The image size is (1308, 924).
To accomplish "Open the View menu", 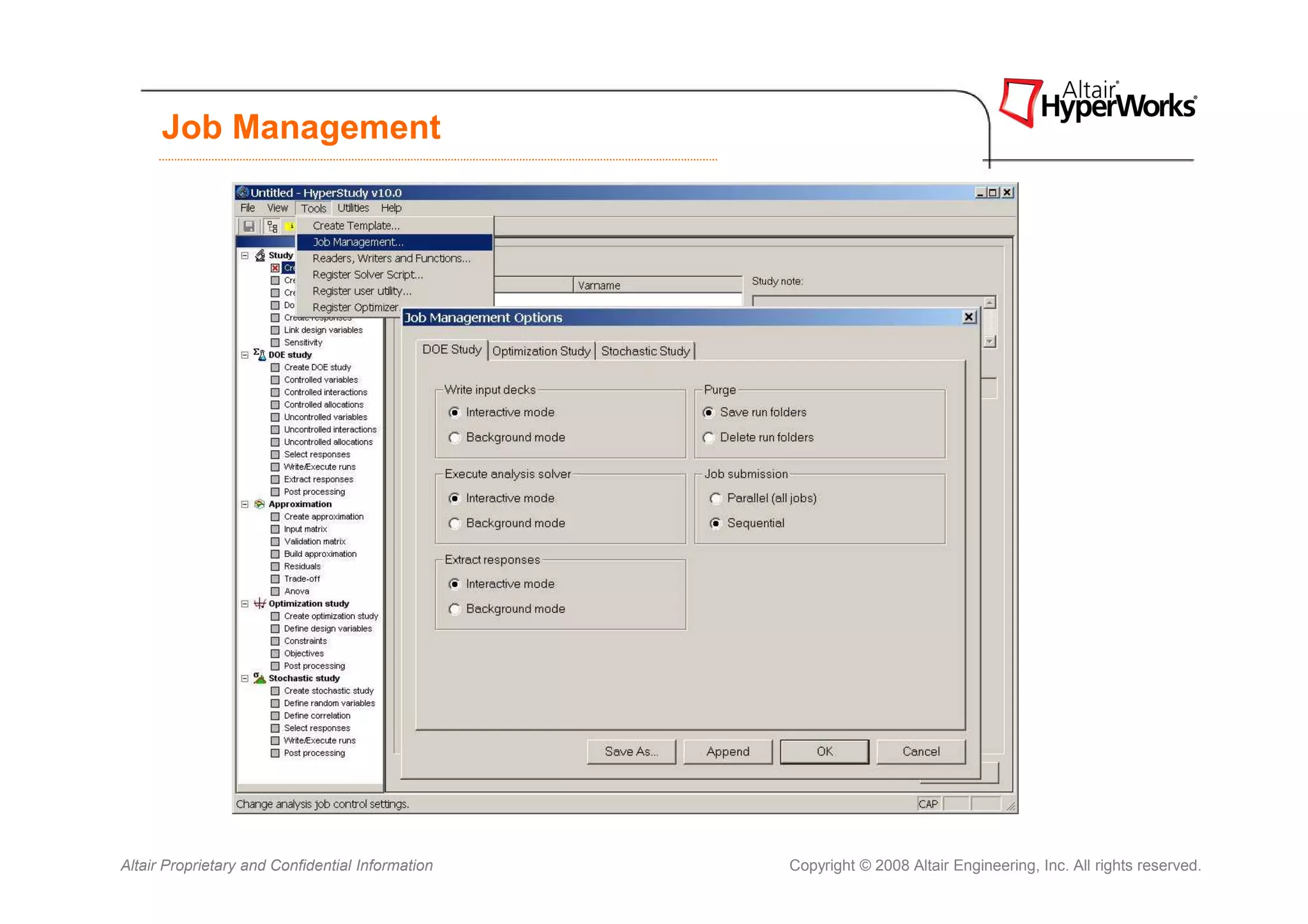I will click(x=277, y=208).
